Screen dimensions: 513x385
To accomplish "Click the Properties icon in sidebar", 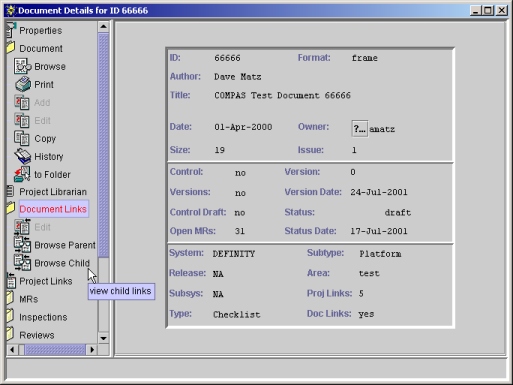I will coord(11,30).
